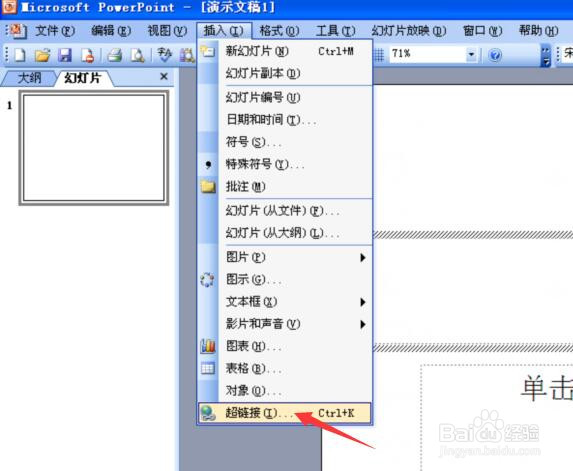Viewport: 573px width, 471px height.
Task: Choose 超链接(I)... menu item
Action: (x=285, y=413)
